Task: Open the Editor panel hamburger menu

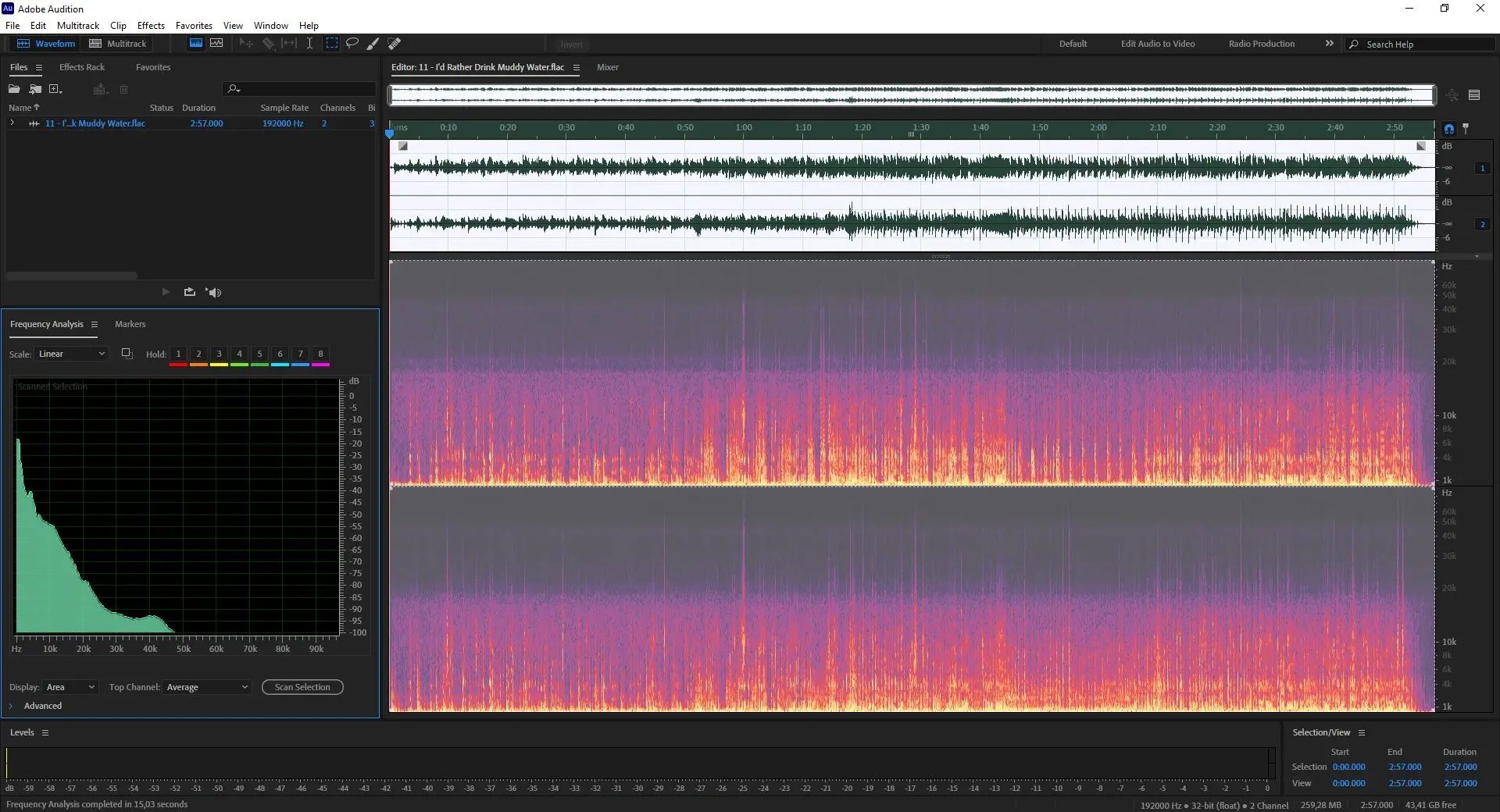Action: (x=576, y=68)
